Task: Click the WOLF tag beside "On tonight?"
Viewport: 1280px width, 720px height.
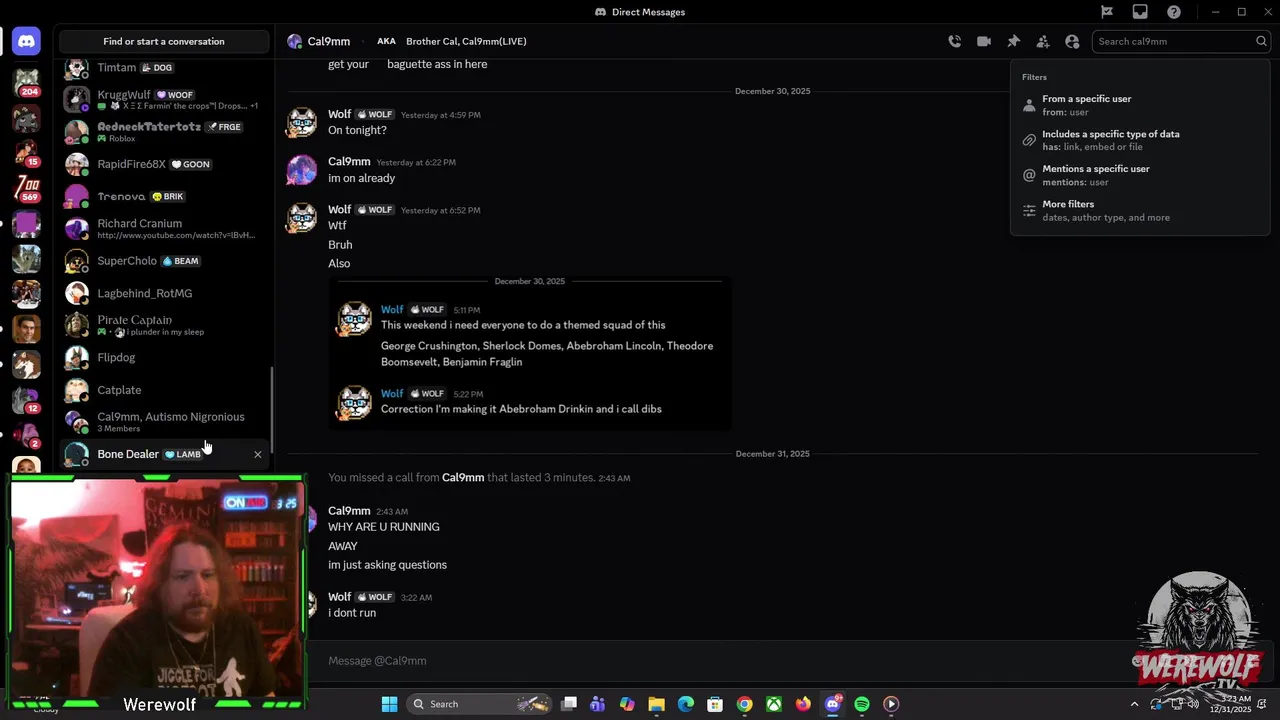Action: pyautogui.click(x=376, y=115)
